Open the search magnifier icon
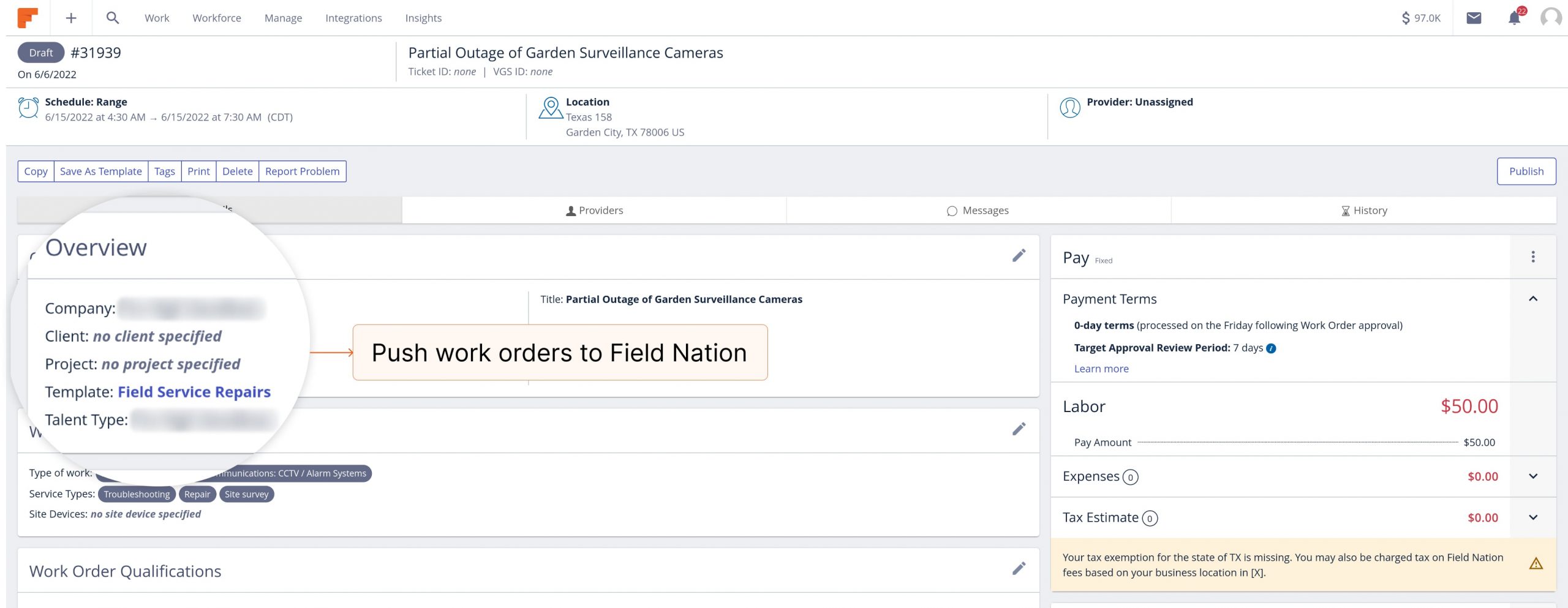 coord(112,18)
